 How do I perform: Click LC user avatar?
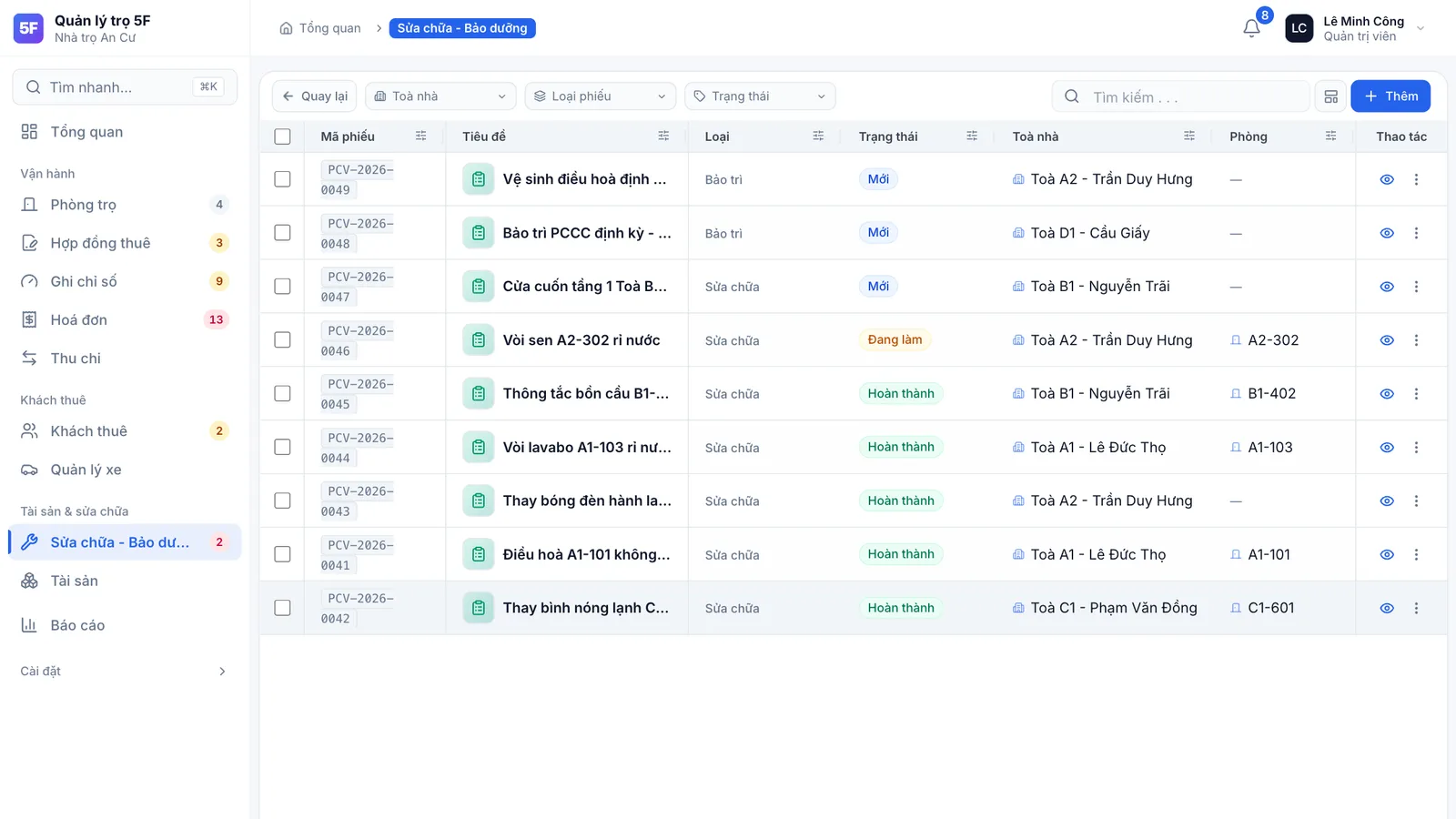coord(1299,28)
